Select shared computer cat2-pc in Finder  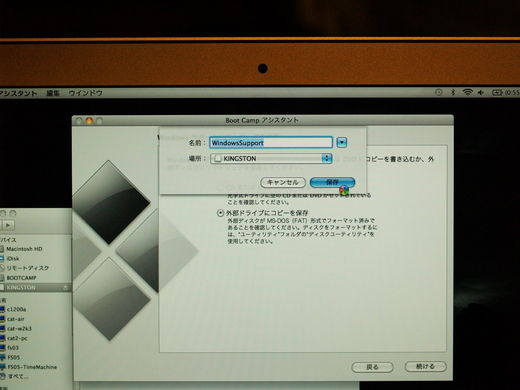click(x=17, y=338)
